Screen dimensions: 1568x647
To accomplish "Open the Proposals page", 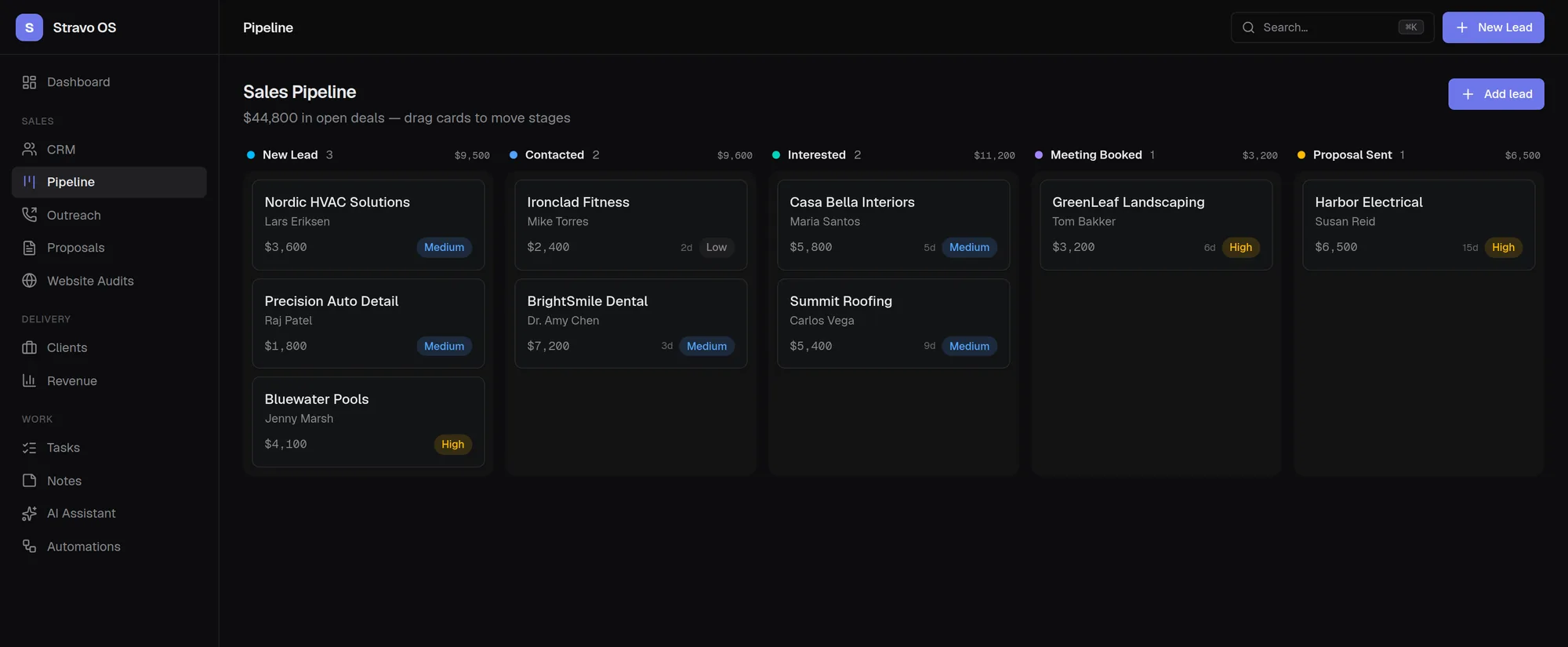I will 109,248.
